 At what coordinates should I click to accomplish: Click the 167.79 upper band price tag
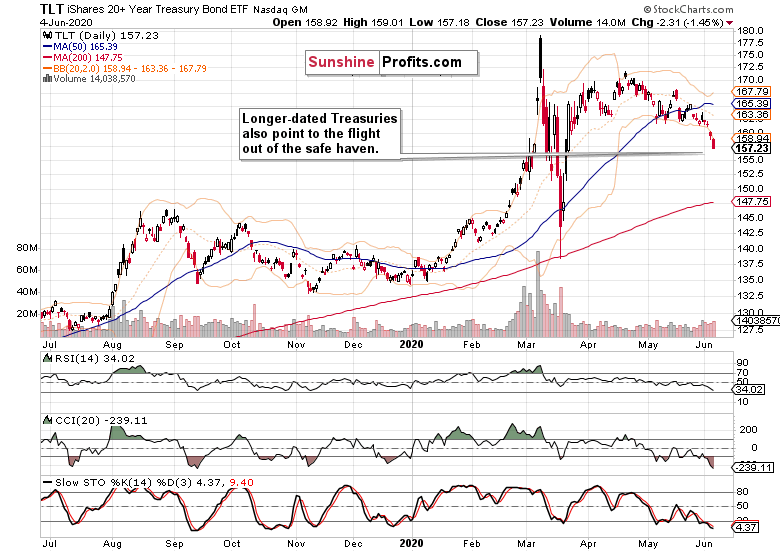(x=752, y=92)
